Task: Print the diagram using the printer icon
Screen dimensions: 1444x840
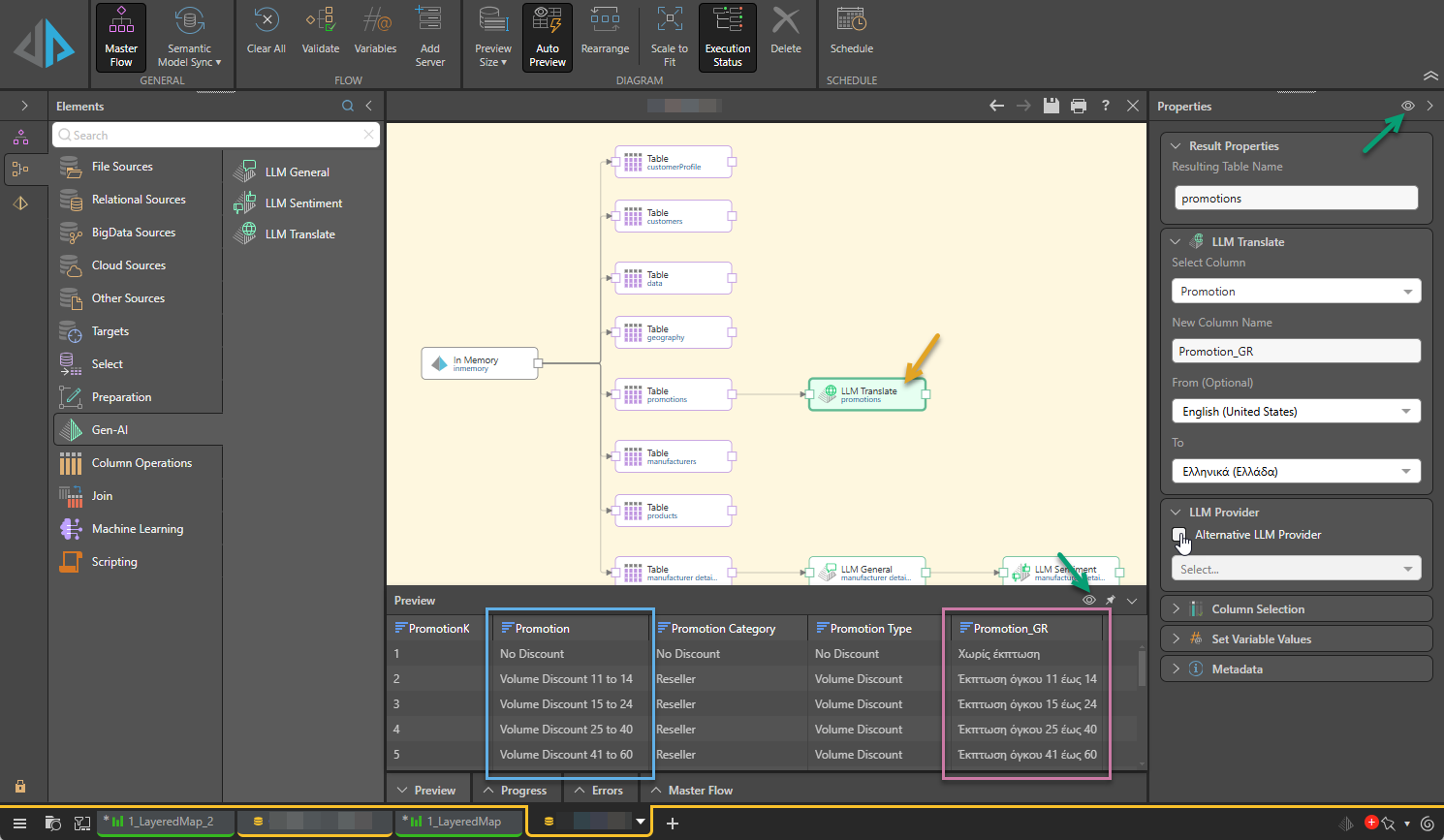Action: click(1079, 106)
